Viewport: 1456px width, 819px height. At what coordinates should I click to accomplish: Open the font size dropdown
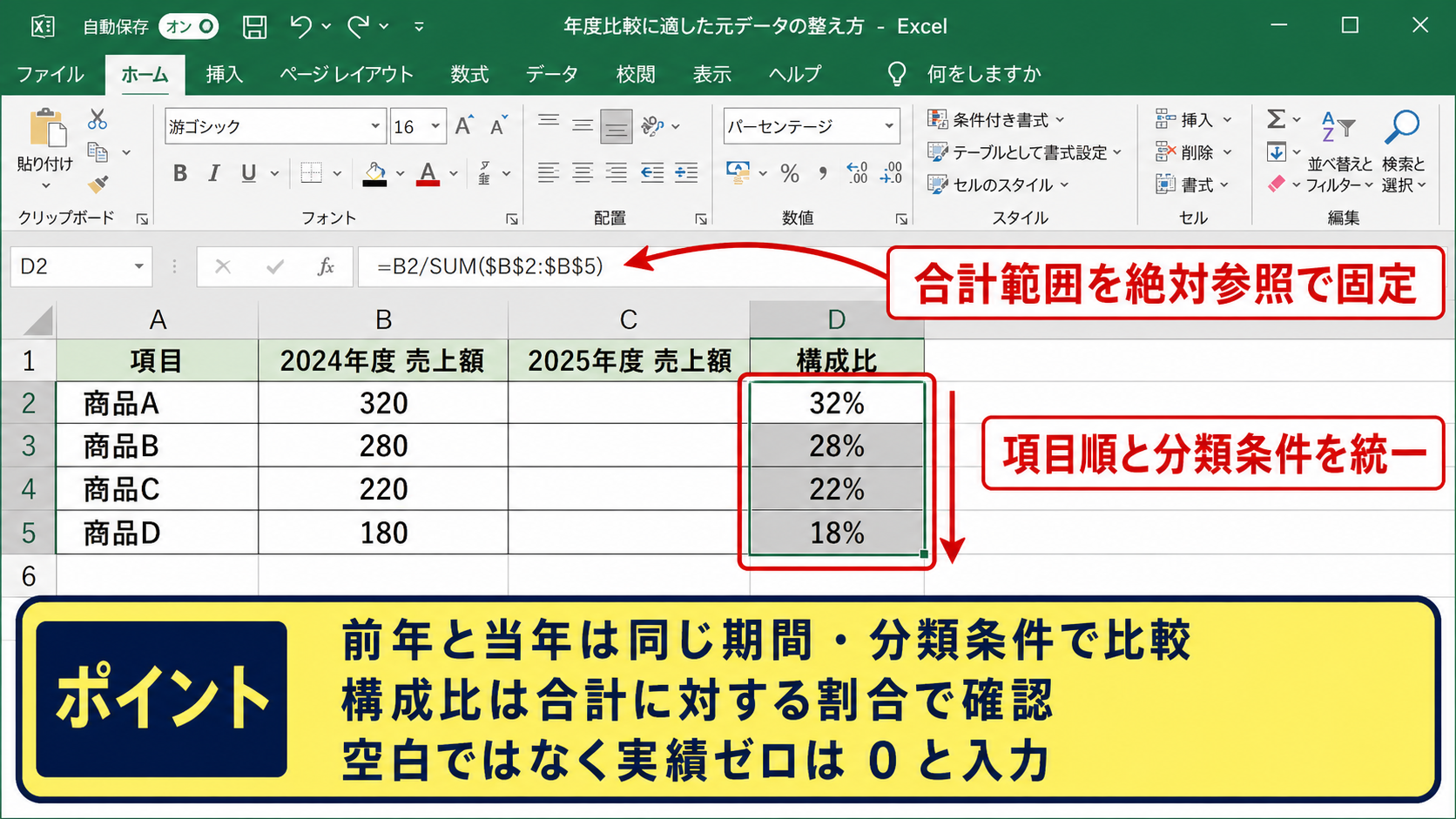435,126
